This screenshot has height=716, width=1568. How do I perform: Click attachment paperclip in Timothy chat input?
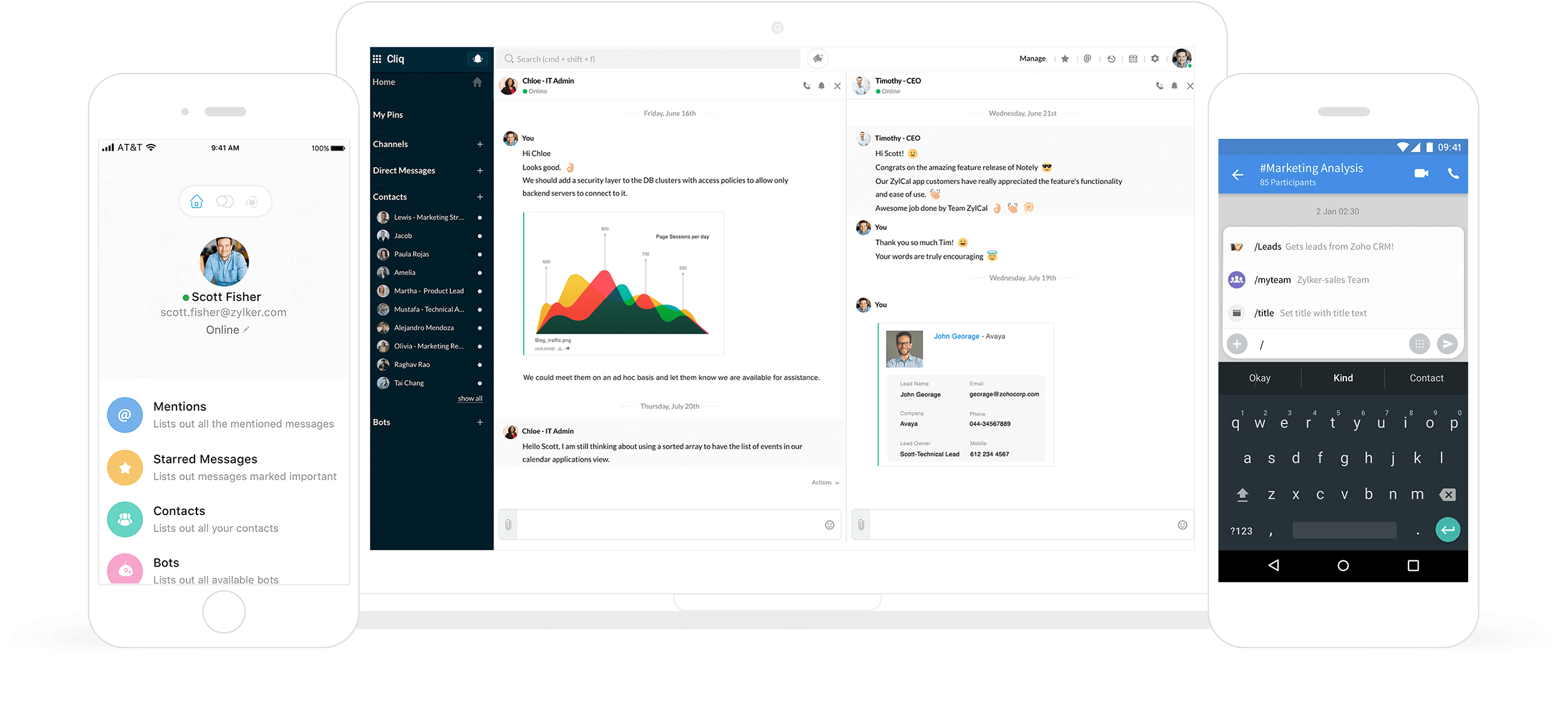click(x=861, y=524)
